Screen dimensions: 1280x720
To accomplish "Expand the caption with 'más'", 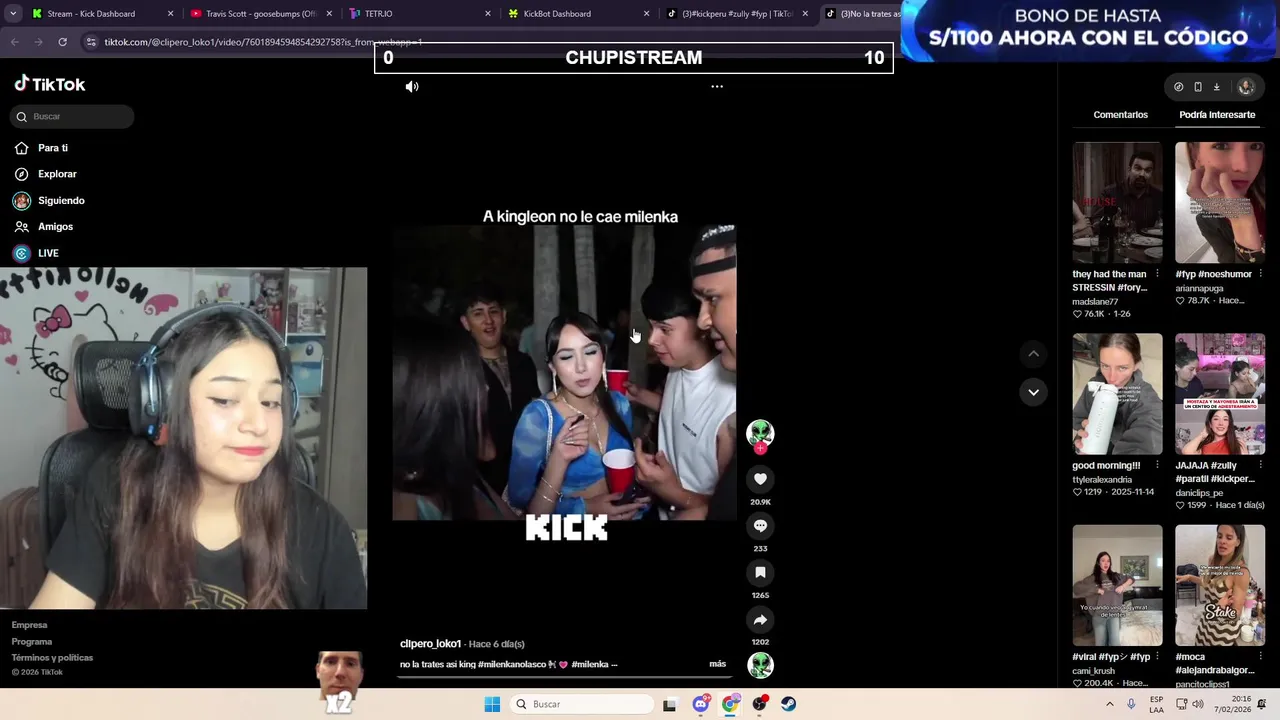I will coord(717,664).
